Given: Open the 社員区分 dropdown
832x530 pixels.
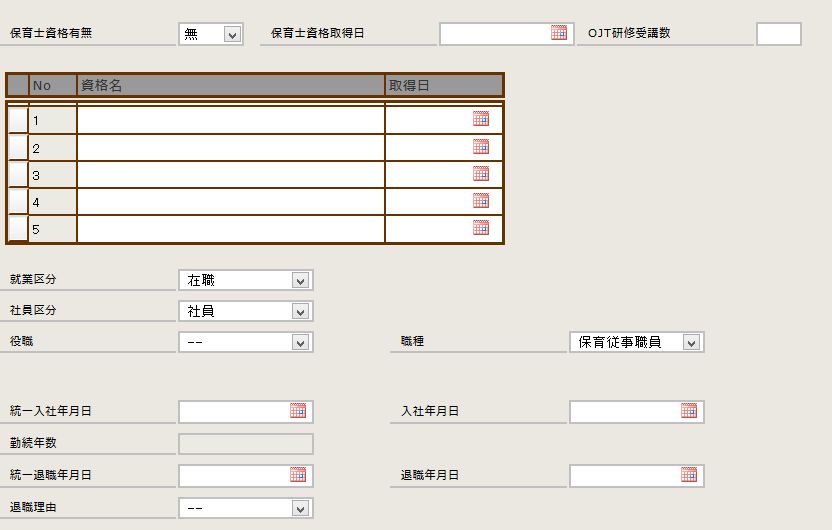Looking at the screenshot, I should pos(300,312).
